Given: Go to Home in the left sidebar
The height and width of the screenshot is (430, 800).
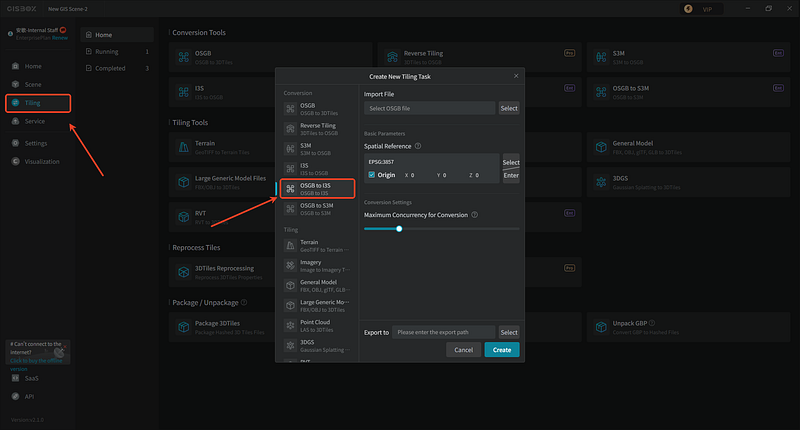Looking at the screenshot, I should point(34,66).
